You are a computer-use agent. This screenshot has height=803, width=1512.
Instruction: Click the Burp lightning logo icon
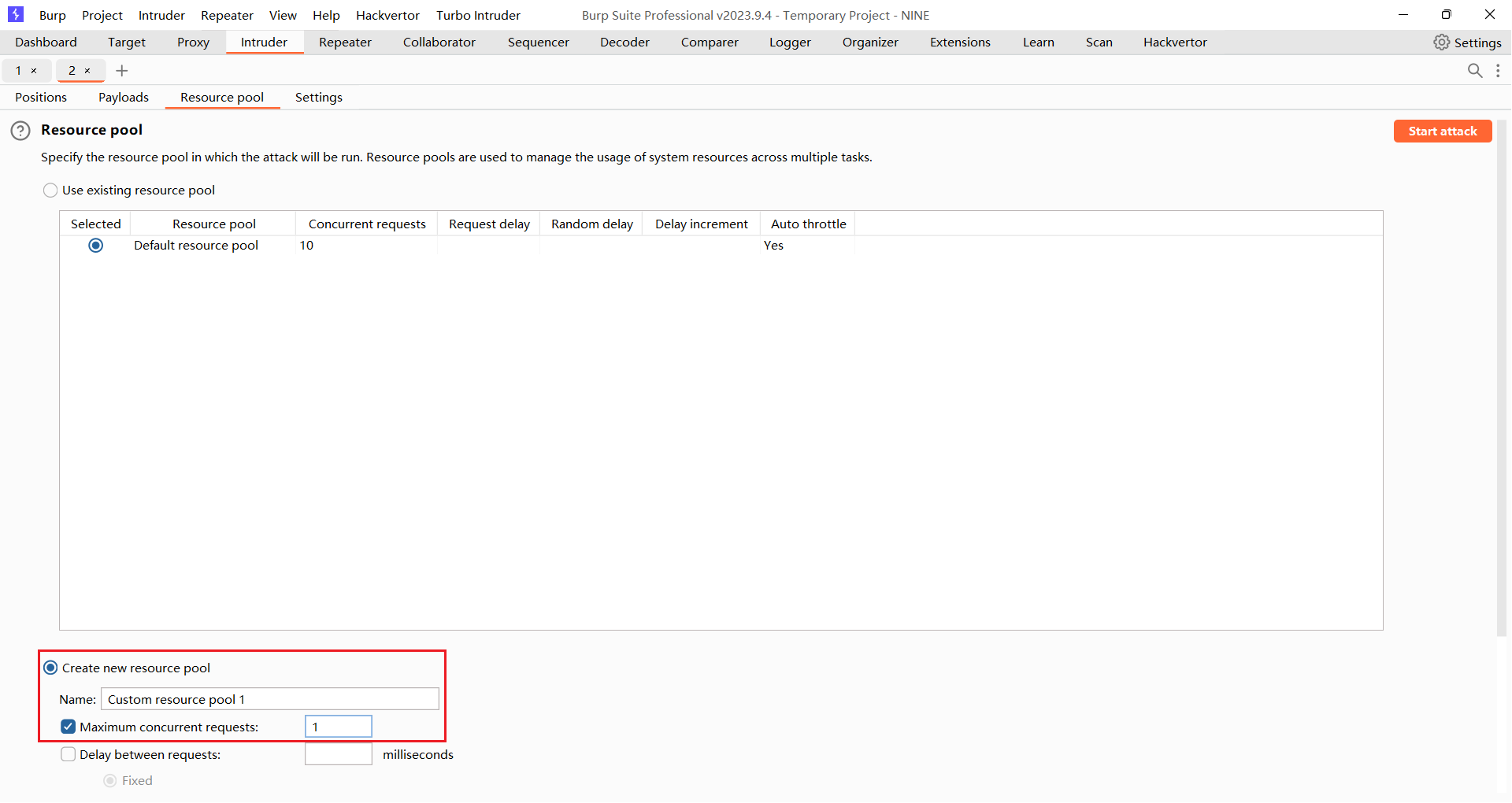click(x=16, y=14)
